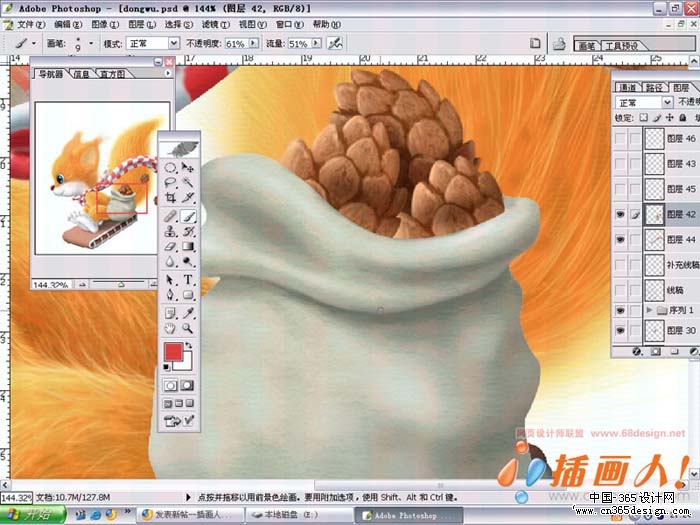Click the Windows 开始 start button
700x525 pixels.
pyautogui.click(x=32, y=515)
